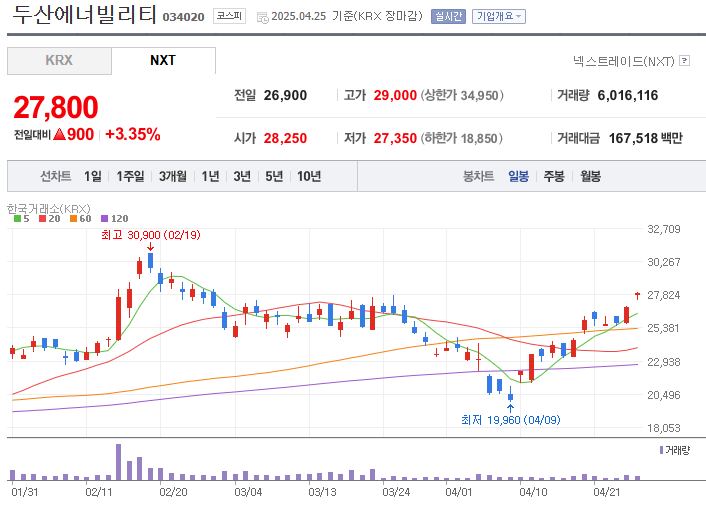The width and height of the screenshot is (706, 519).
Task: Show the 1주일 line chart
Action: click(130, 176)
